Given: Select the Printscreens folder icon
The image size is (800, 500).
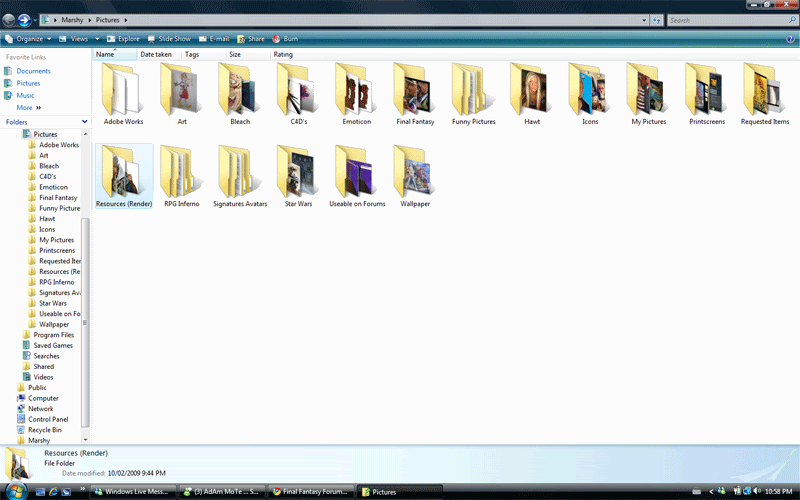Looking at the screenshot, I should [706, 90].
